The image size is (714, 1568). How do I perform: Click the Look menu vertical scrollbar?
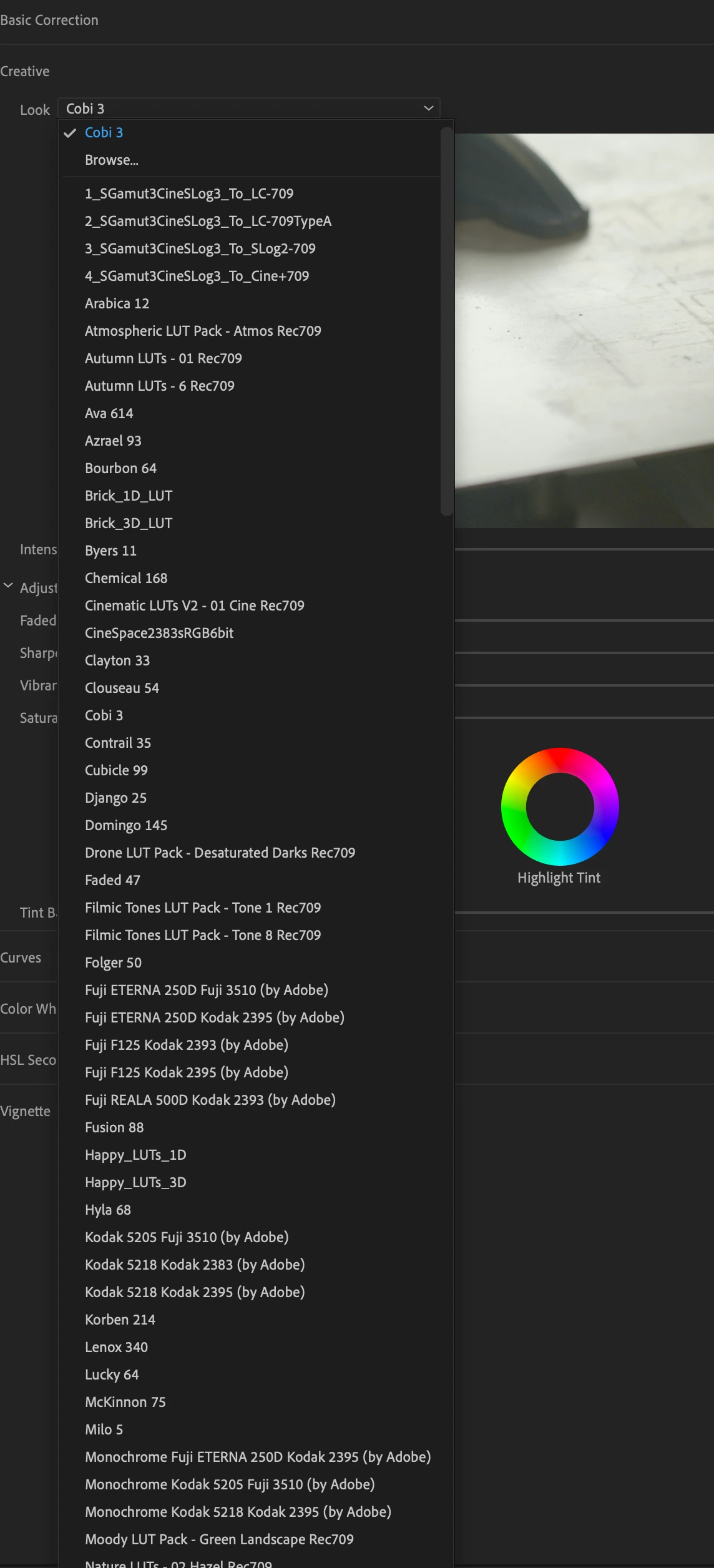coord(446,321)
